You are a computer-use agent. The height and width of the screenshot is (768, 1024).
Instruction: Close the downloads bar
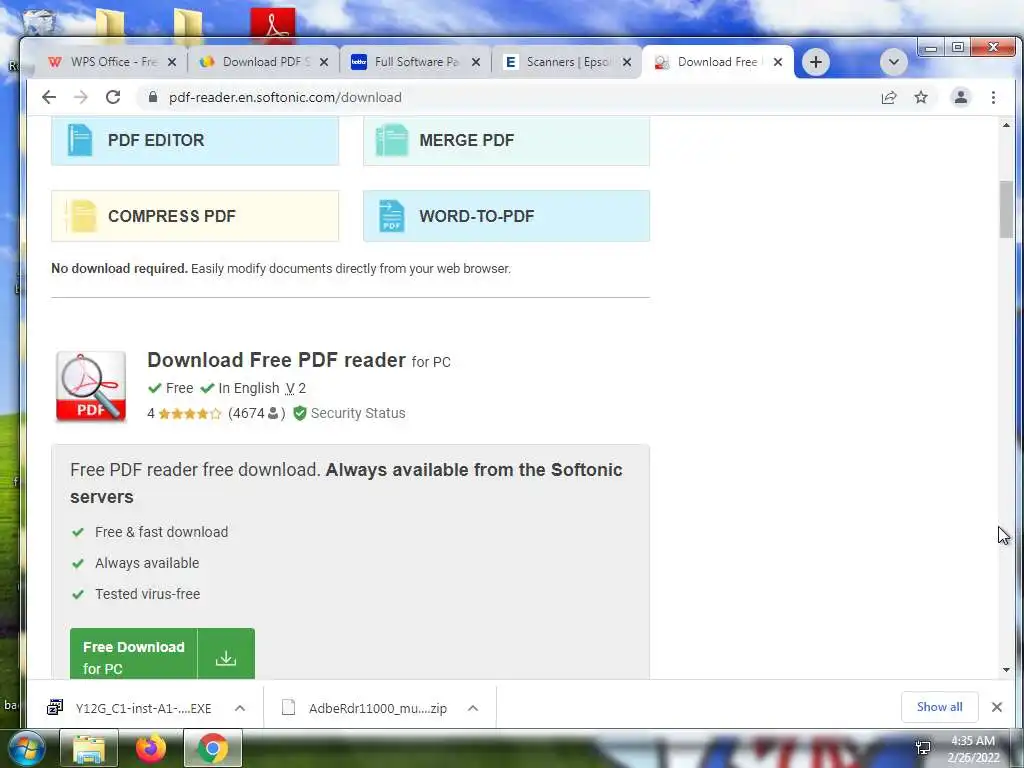[x=997, y=707]
